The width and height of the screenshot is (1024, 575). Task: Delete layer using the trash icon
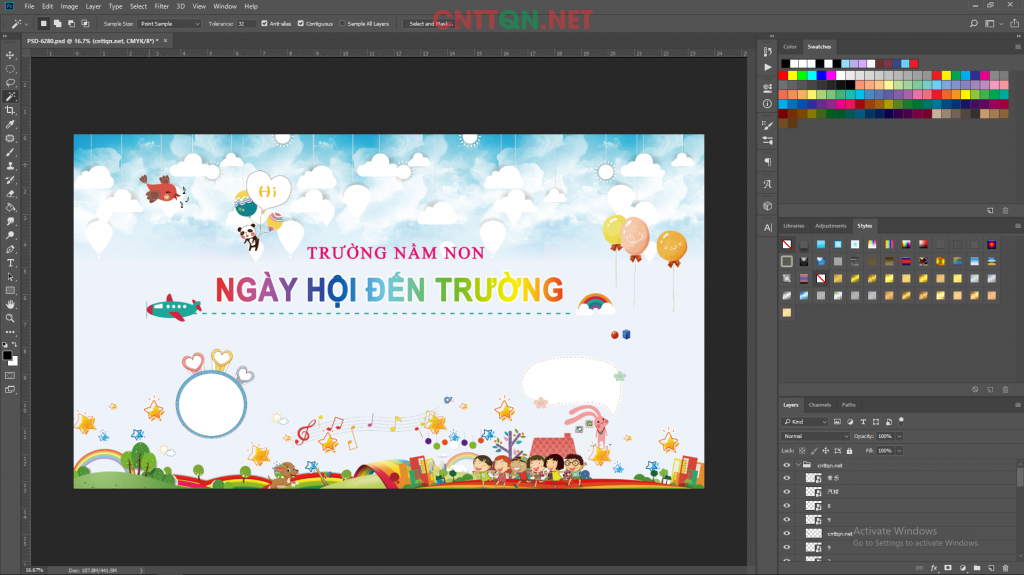[x=1004, y=568]
